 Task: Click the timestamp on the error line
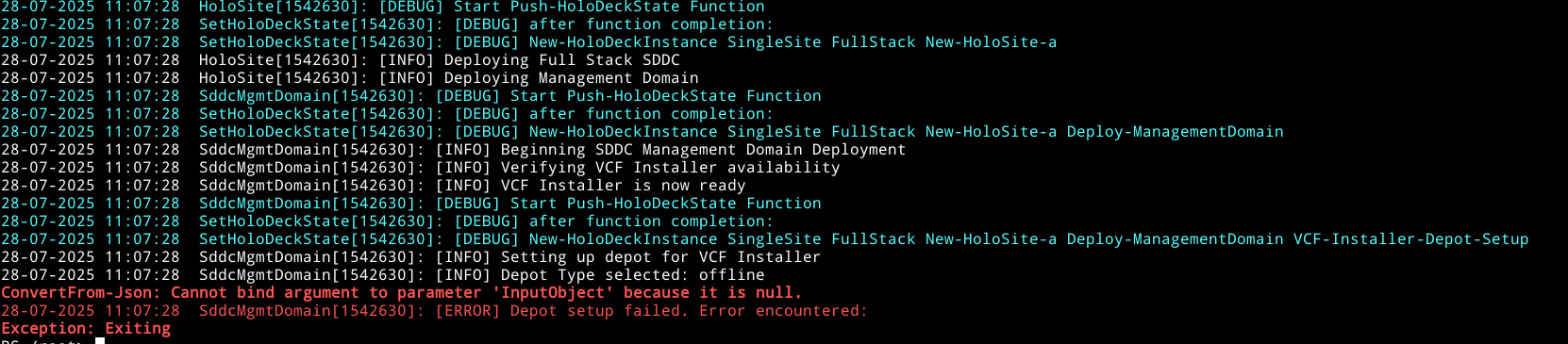pyautogui.click(x=91, y=311)
